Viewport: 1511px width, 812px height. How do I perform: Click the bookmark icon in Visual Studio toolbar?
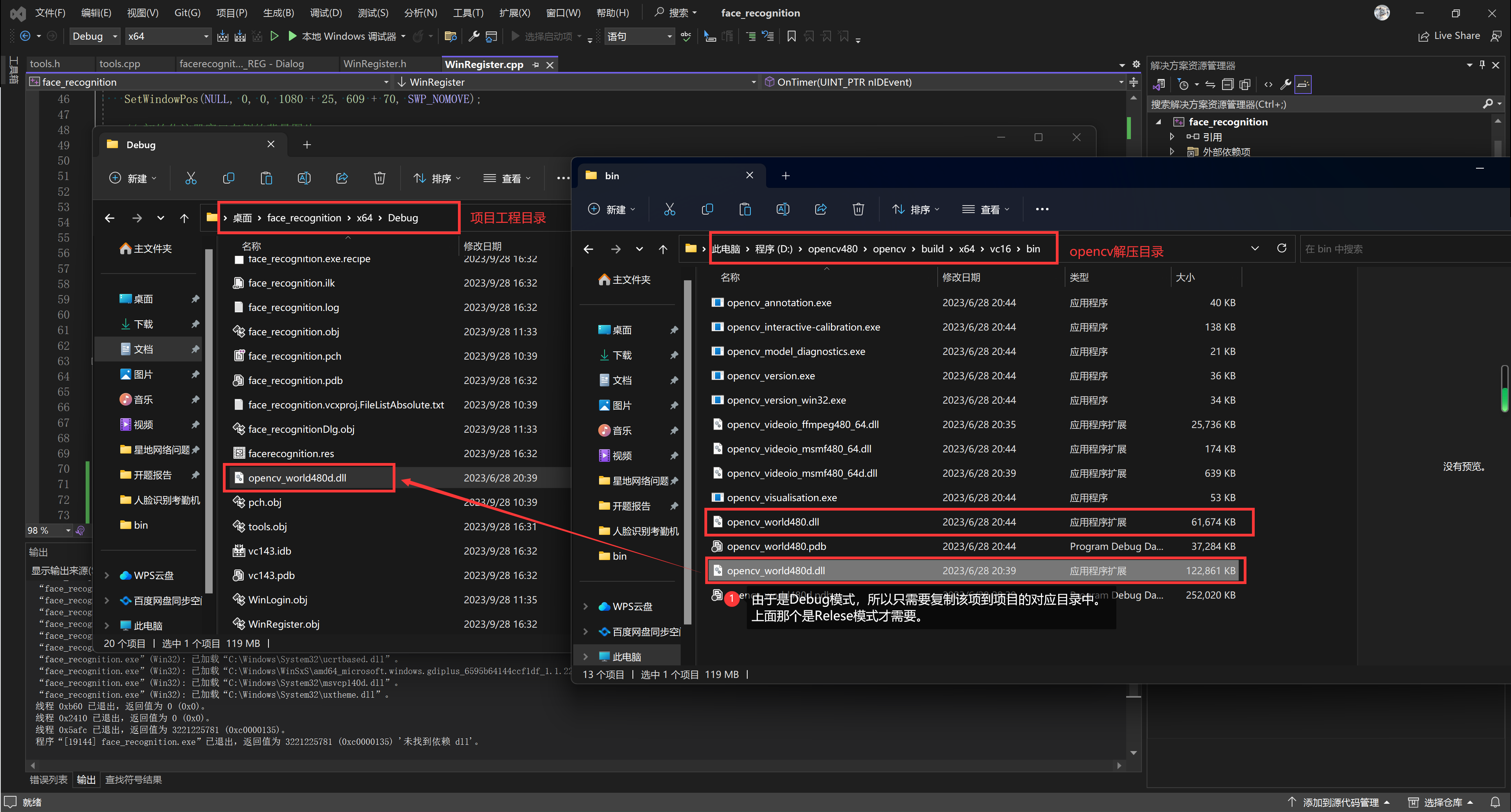pos(791,37)
